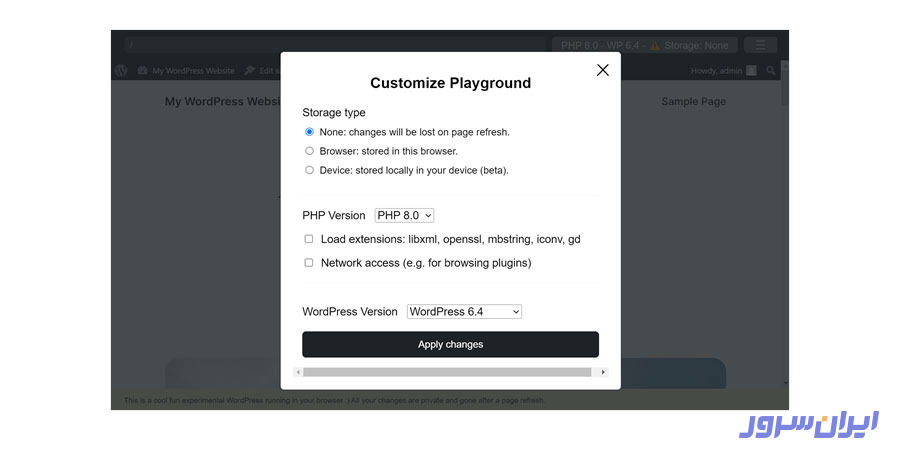Click the admin avatar in admin bar
900x450 pixels.
tap(751, 71)
